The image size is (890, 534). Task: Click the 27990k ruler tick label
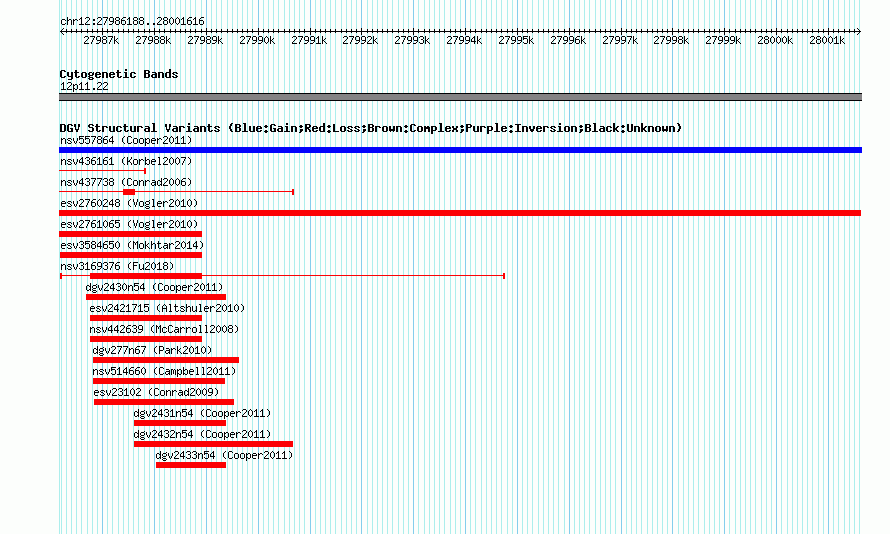coord(257,40)
